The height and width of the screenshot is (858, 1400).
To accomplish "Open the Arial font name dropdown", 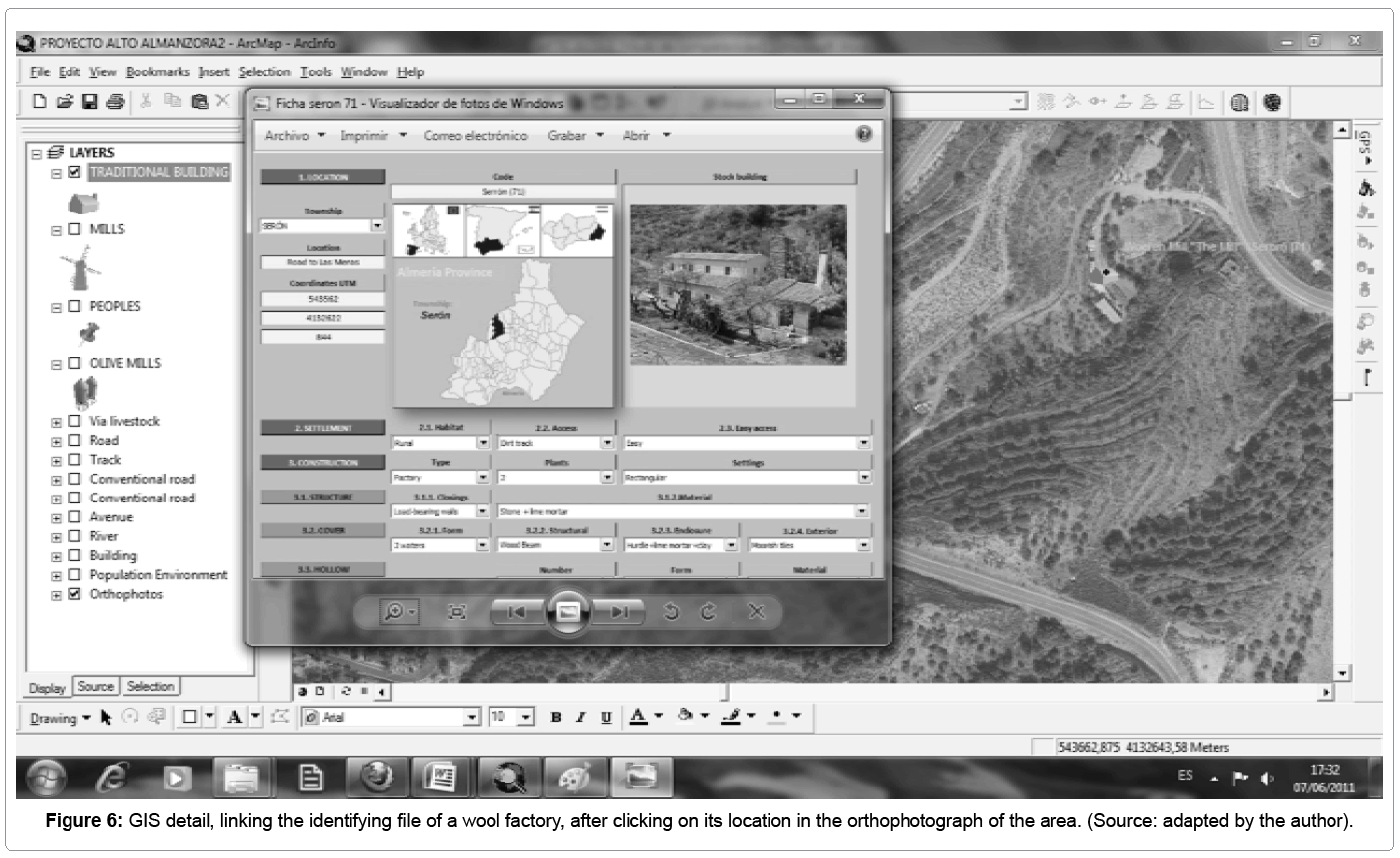I will pyautogui.click(x=472, y=717).
